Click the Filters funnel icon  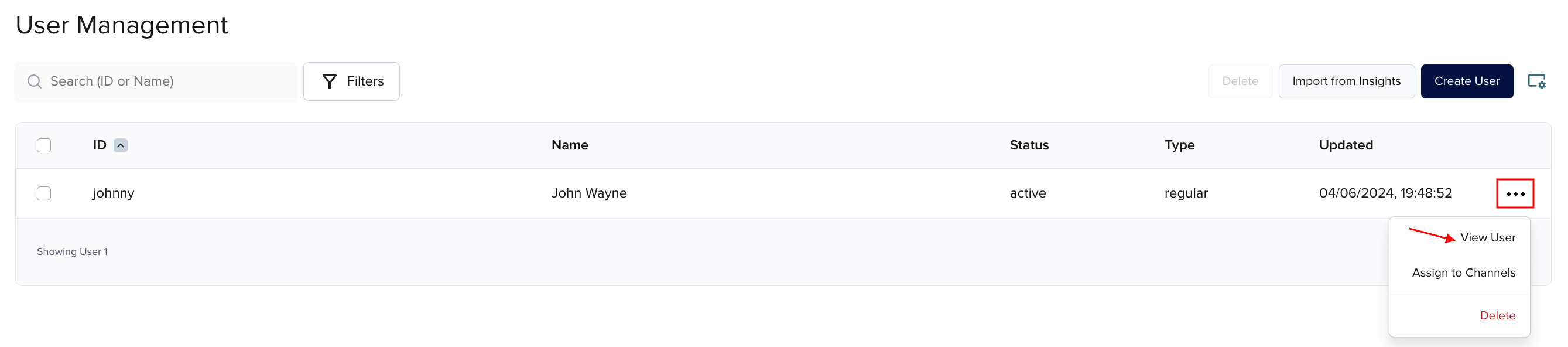pos(328,81)
